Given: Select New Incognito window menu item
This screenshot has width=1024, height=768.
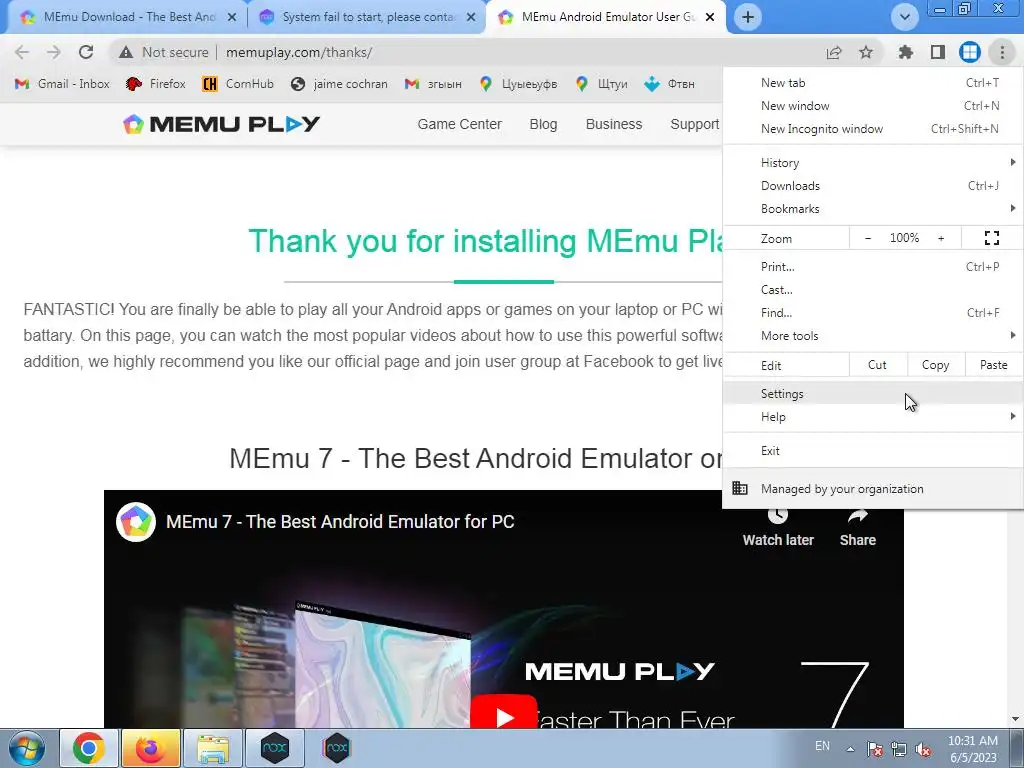Looking at the screenshot, I should coord(873,129).
